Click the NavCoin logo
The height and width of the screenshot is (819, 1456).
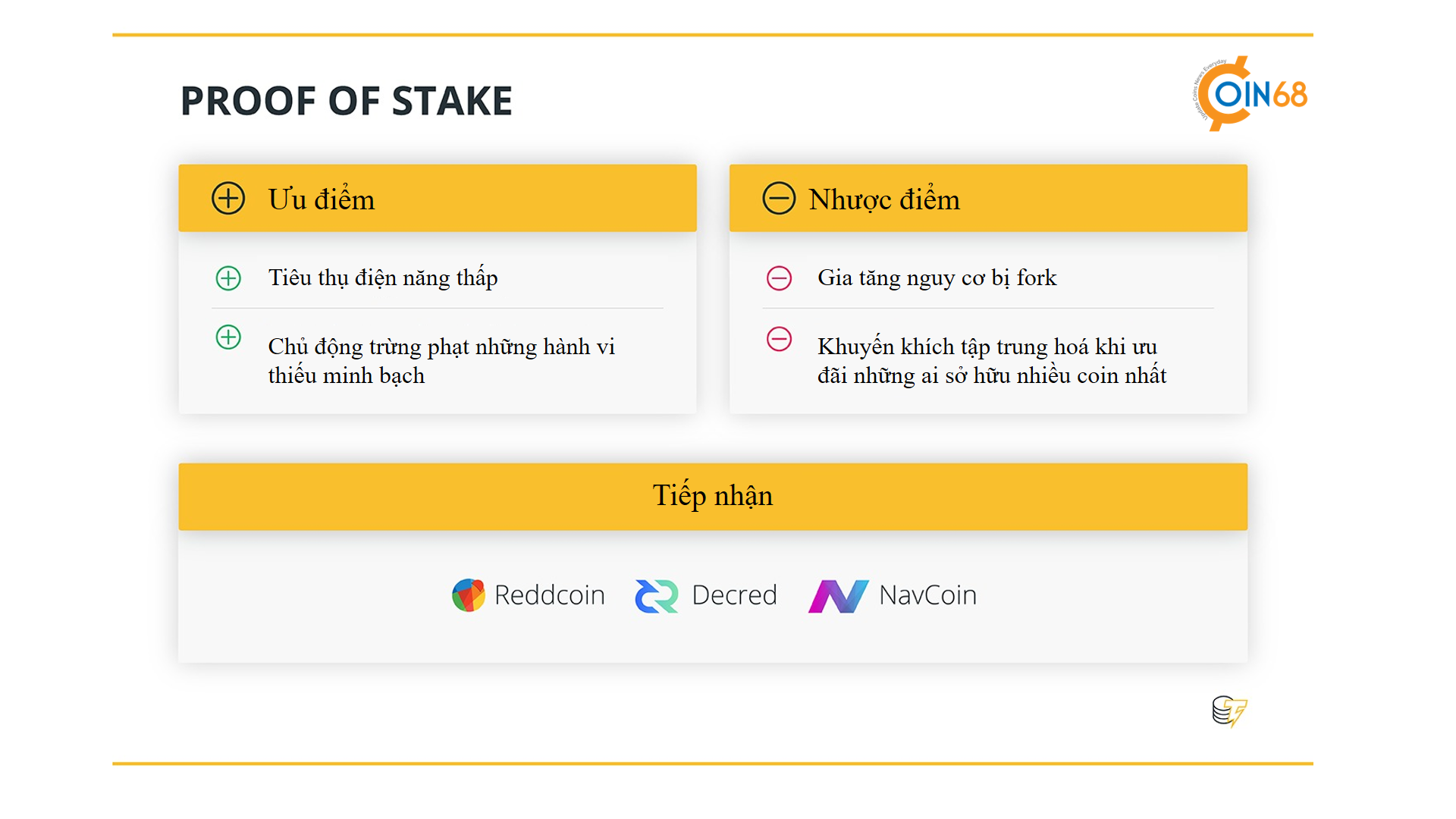click(x=839, y=596)
